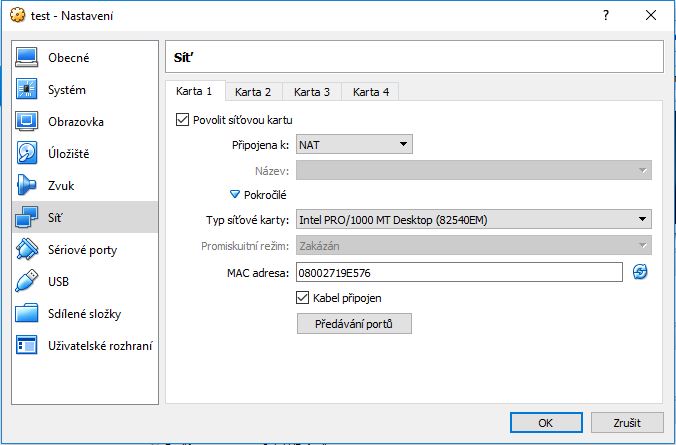
Task: Open the Typ síťové karty dropdown
Action: pos(474,219)
